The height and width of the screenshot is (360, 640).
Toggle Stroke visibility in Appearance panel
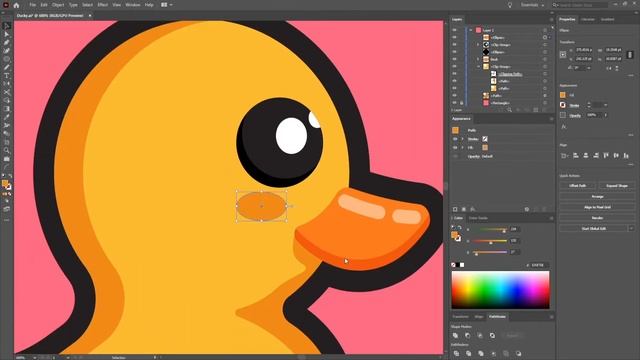coord(455,139)
